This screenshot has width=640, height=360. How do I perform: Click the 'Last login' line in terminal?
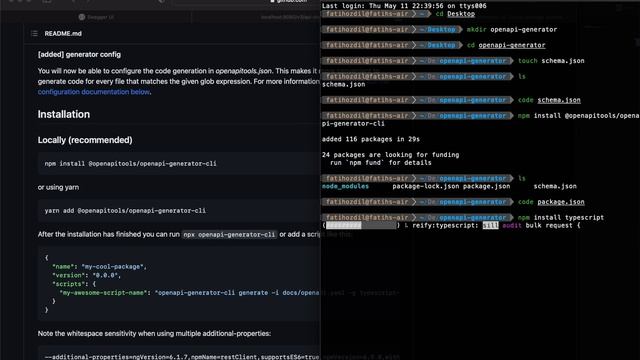(404, 6)
